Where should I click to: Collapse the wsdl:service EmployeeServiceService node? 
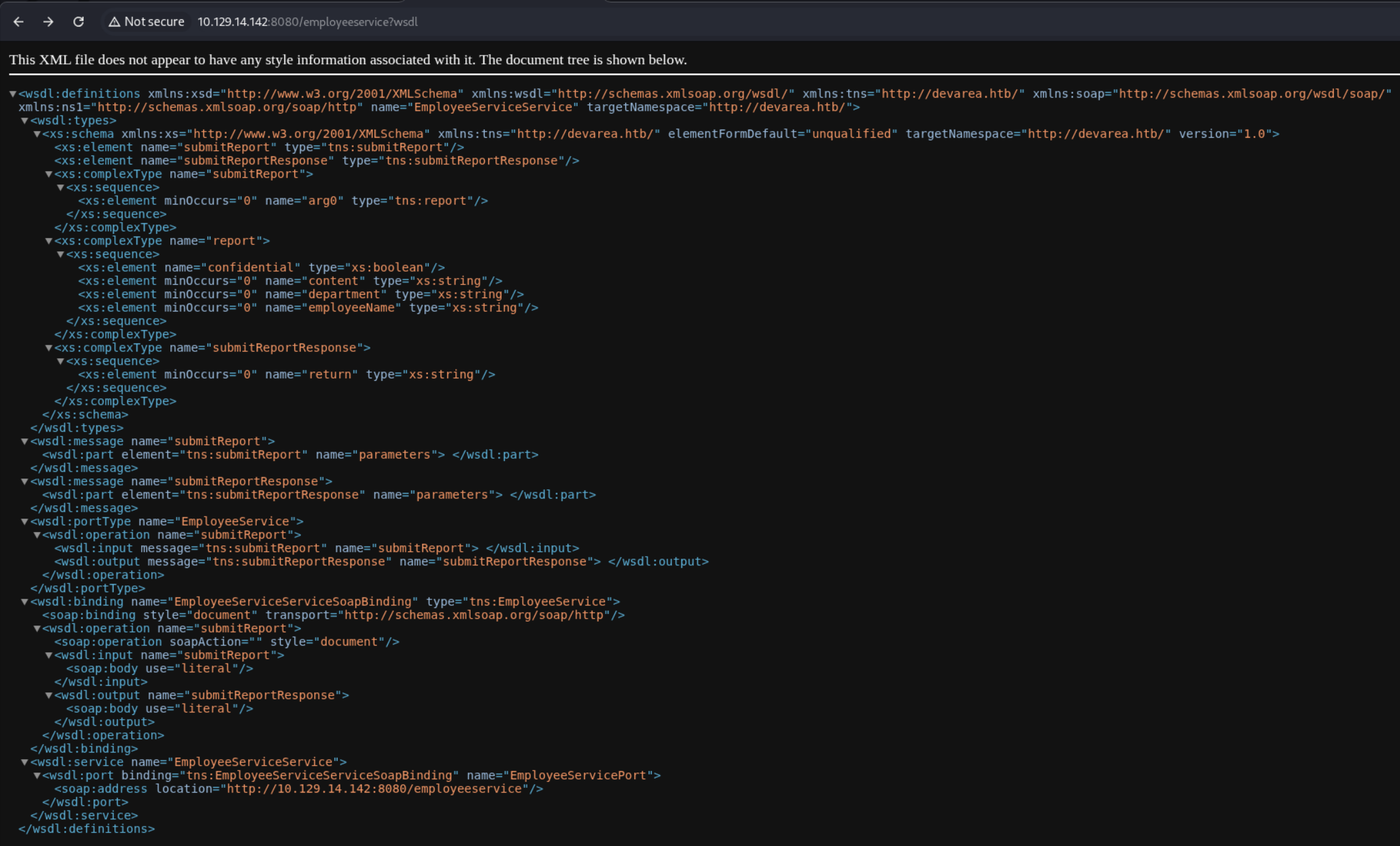(25, 762)
